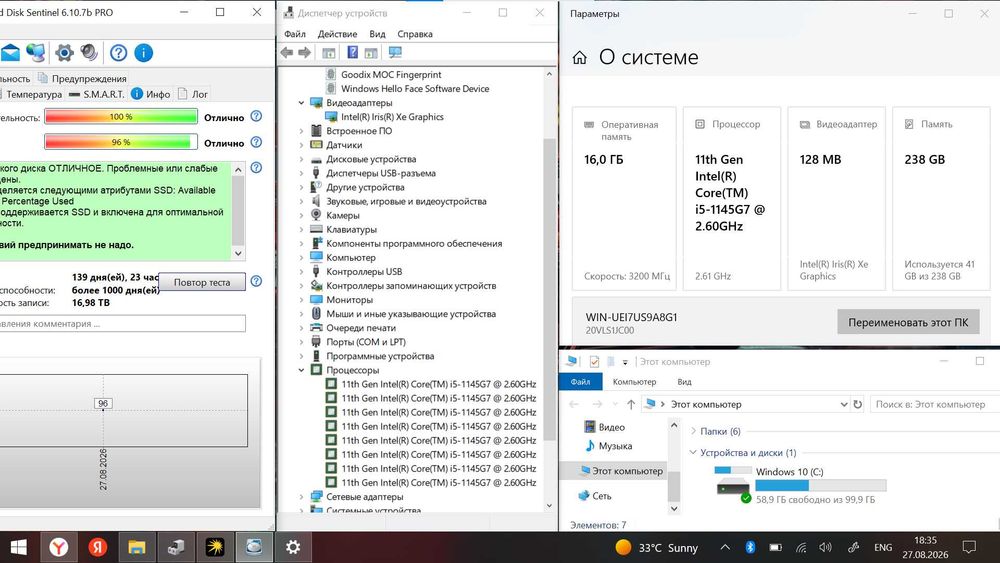Click the help icon beside the 100 % bar
1000x563 pixels.
(x=256, y=116)
